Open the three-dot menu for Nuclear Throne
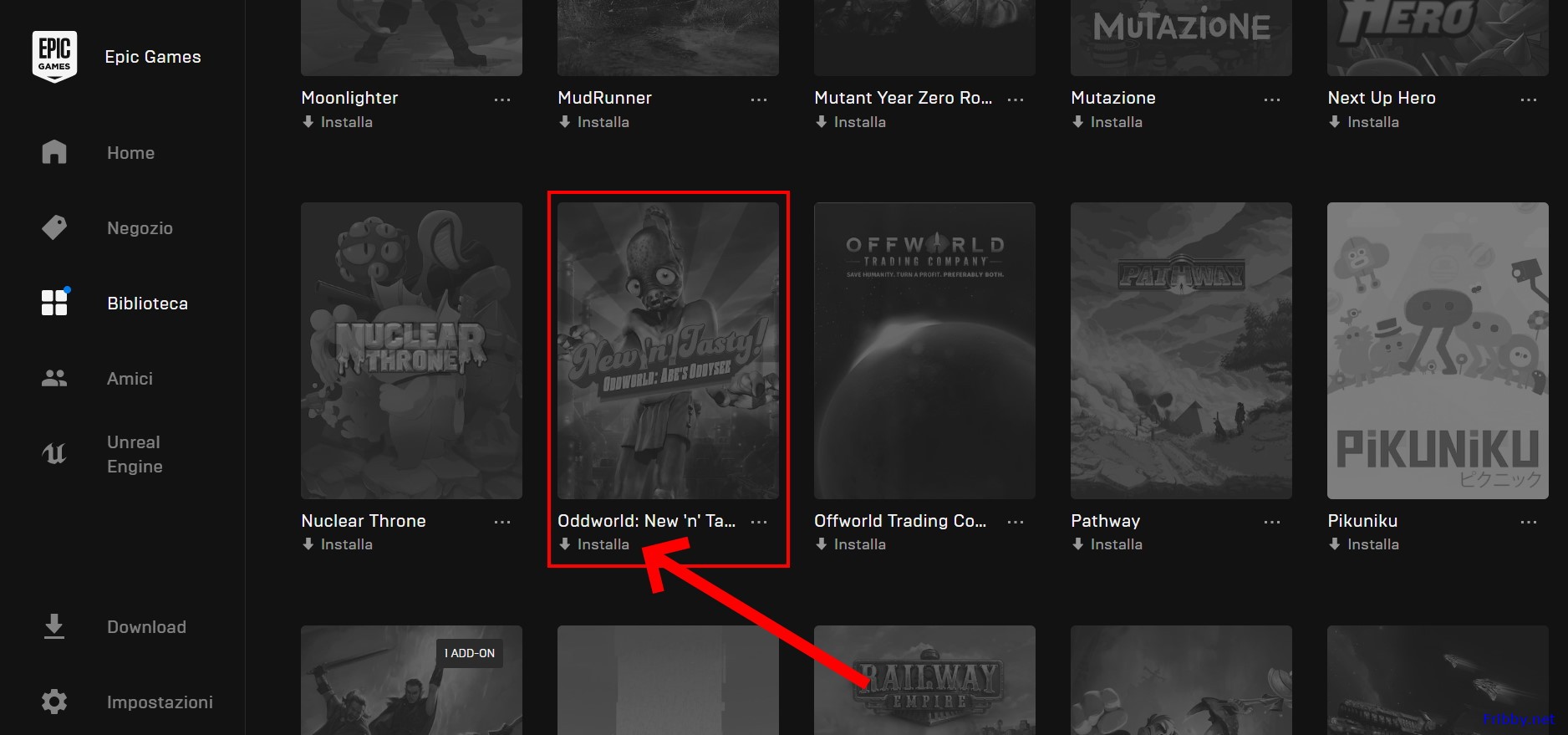Image resolution: width=1568 pixels, height=735 pixels. [502, 522]
